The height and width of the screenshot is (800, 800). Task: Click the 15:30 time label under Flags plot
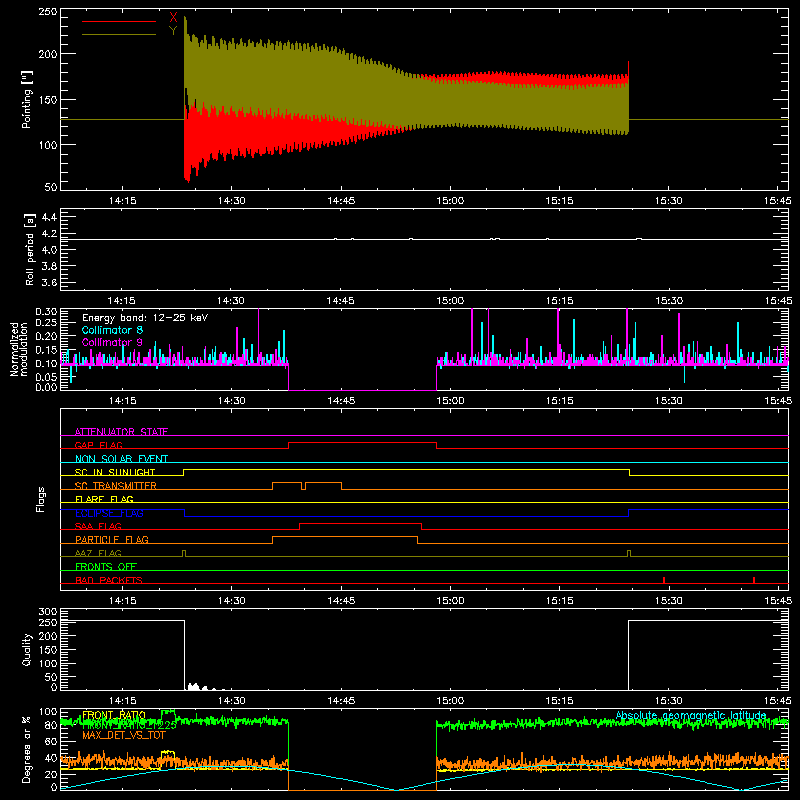[668, 601]
